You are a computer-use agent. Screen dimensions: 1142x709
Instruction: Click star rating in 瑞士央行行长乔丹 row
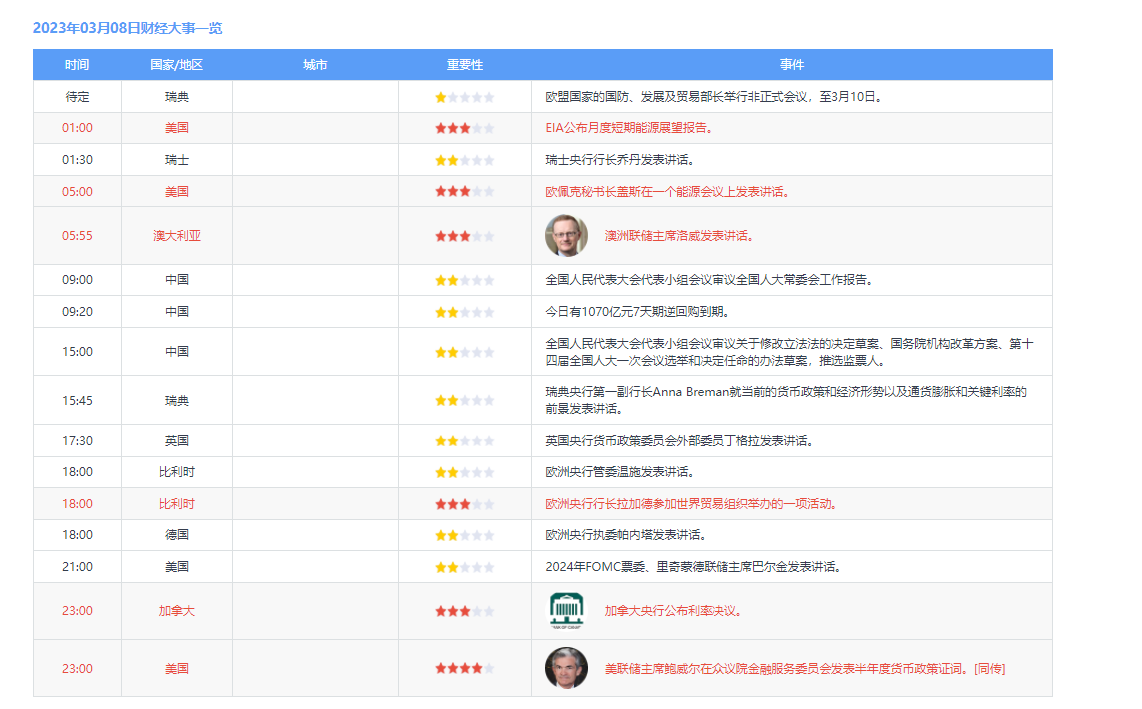[465, 160]
